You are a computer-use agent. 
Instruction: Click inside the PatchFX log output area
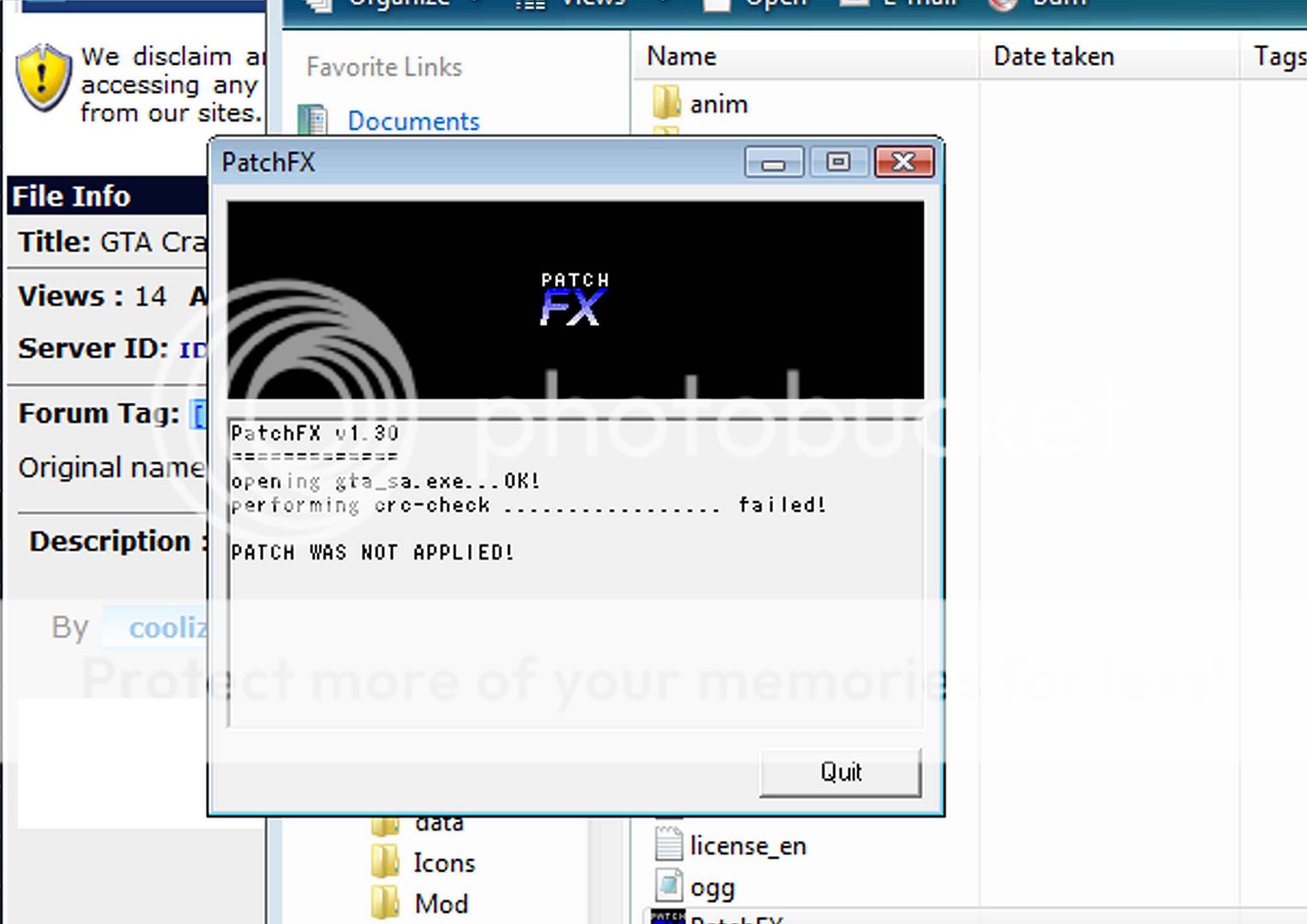coord(575,642)
